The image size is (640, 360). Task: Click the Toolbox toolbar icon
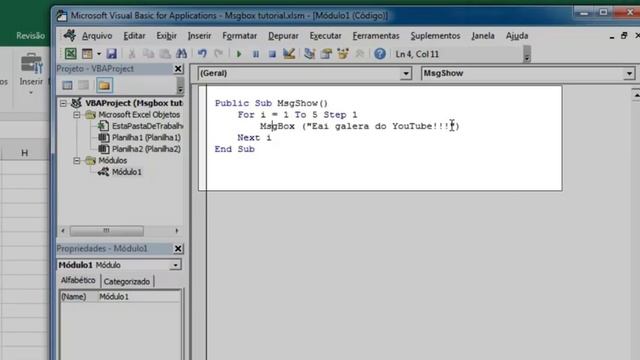tap(360, 53)
